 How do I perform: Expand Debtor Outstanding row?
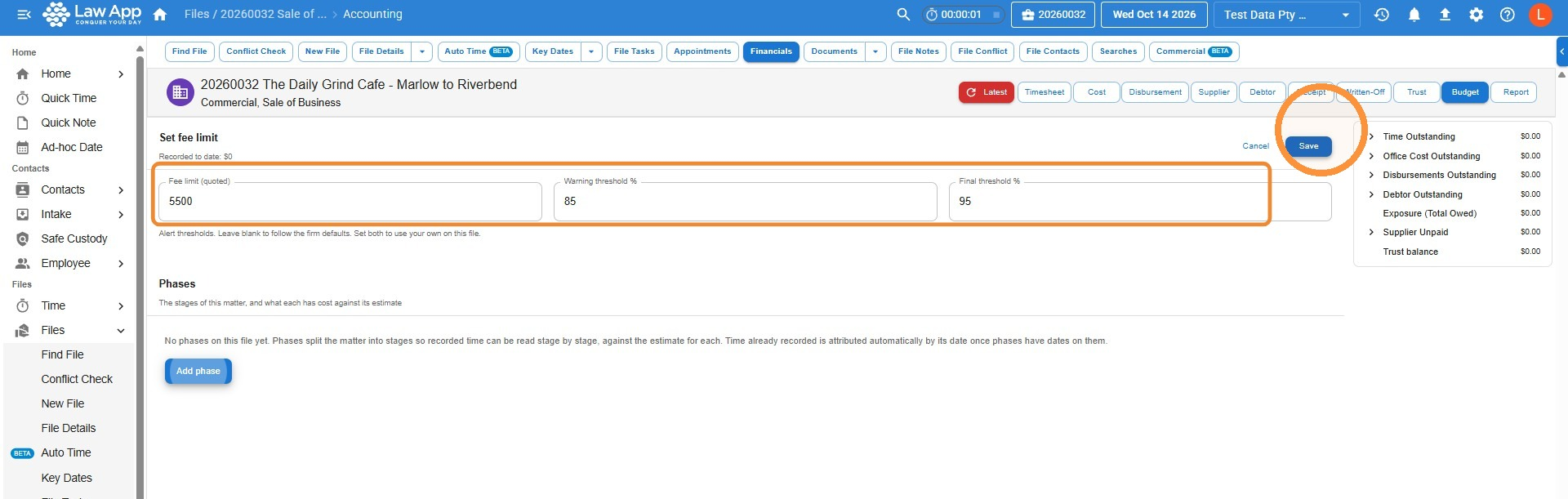pos(1371,194)
